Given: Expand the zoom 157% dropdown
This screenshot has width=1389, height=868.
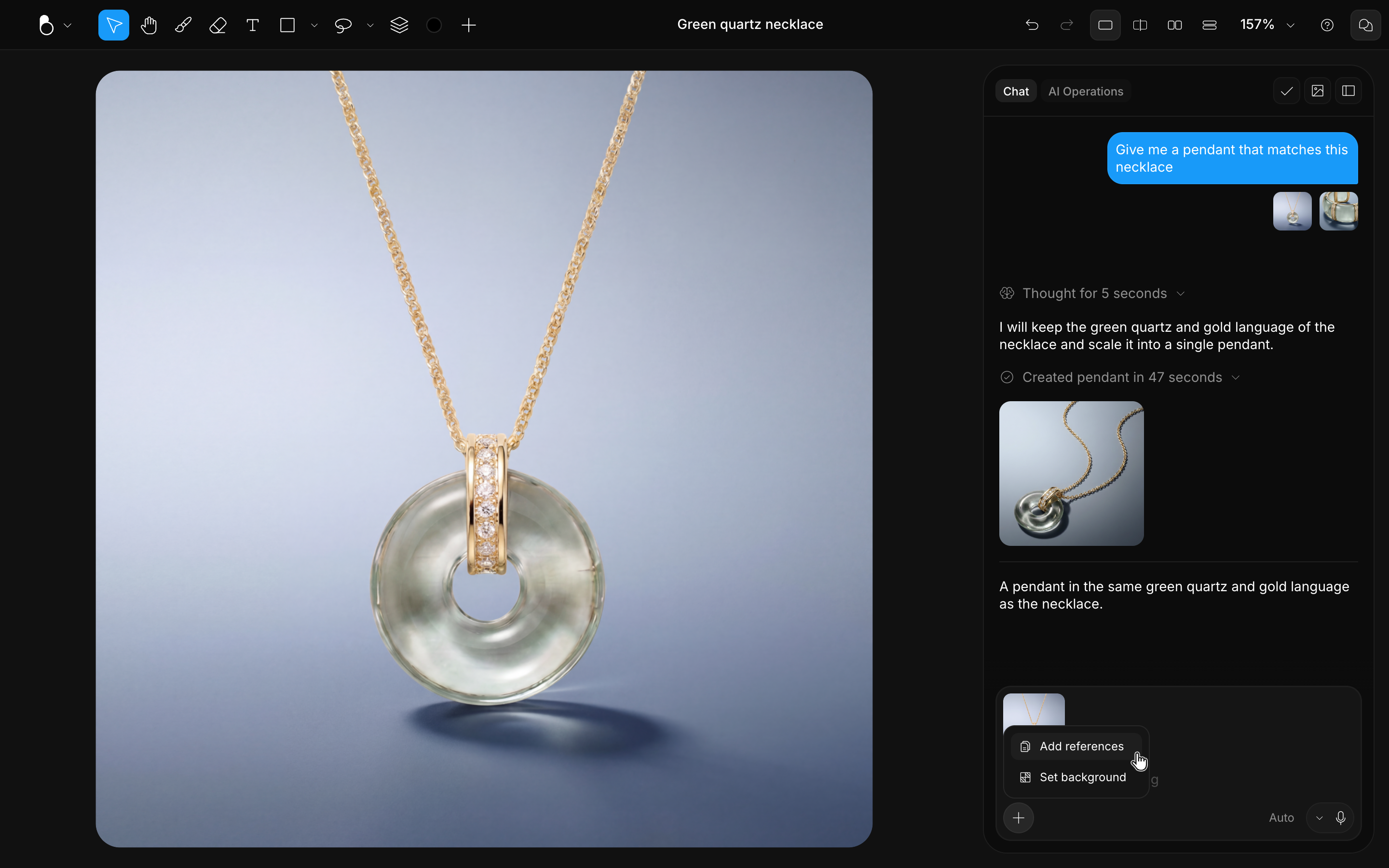Looking at the screenshot, I should (1267, 25).
